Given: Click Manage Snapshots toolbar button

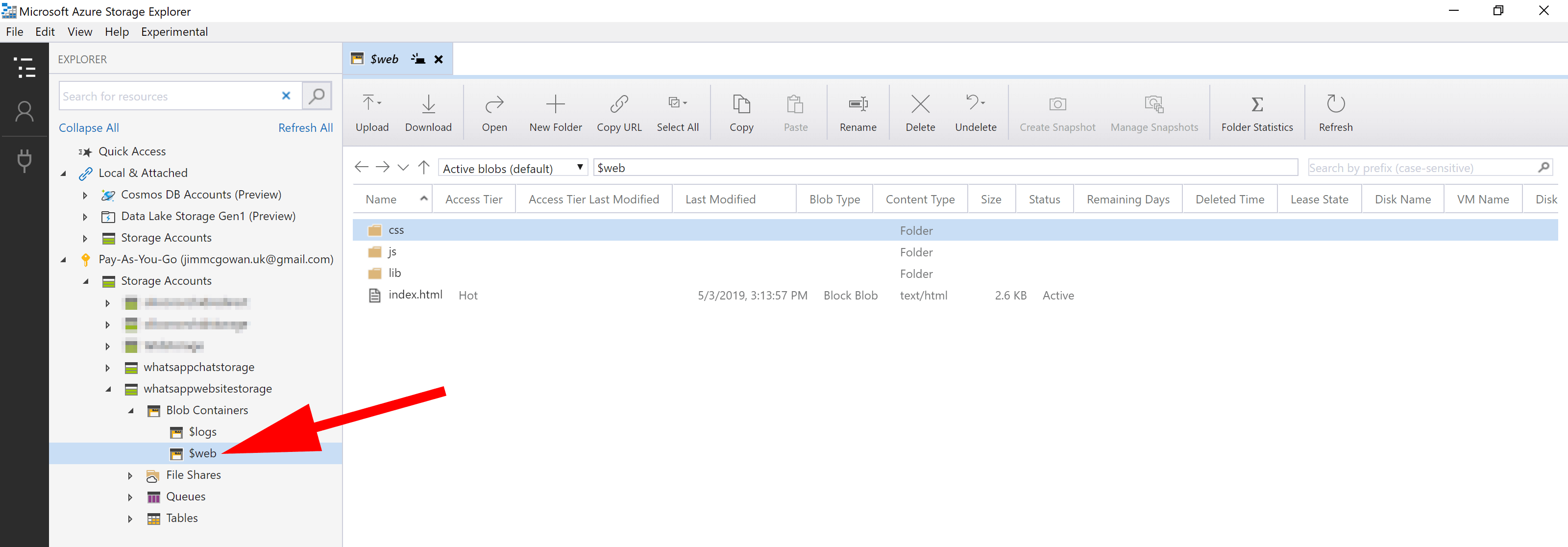Looking at the screenshot, I should coord(1154,113).
